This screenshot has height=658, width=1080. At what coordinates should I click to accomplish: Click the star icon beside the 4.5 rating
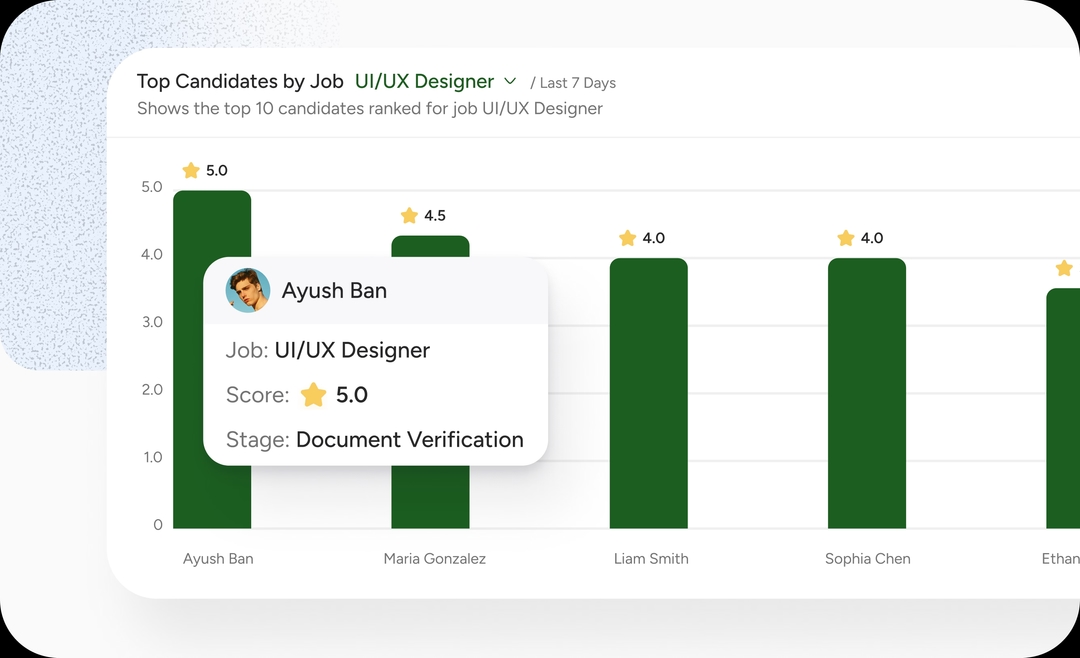(x=409, y=216)
